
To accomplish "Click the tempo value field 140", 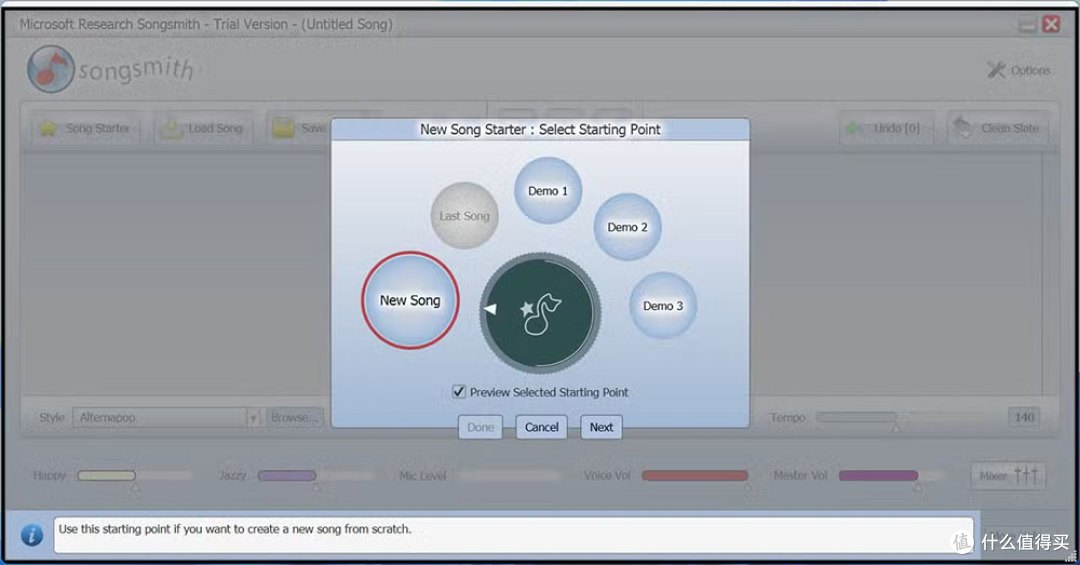I will (x=1024, y=418).
